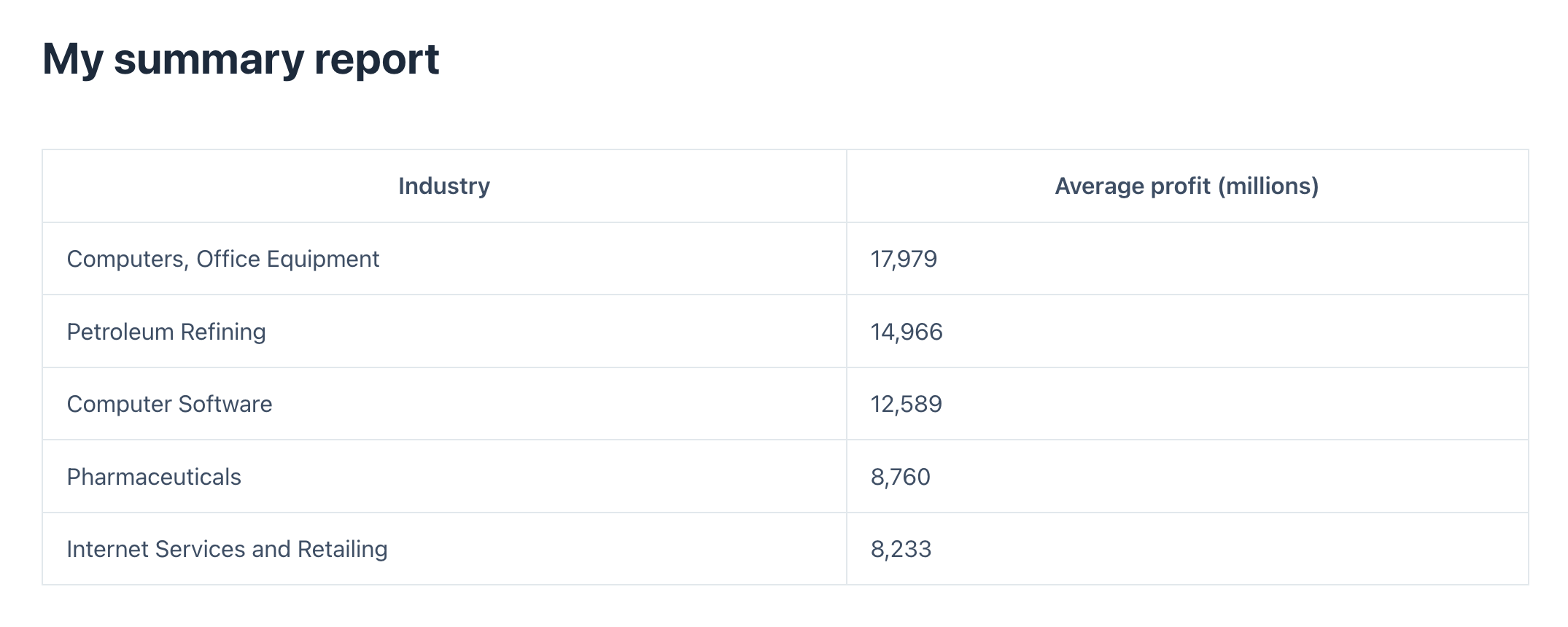Image resolution: width=1568 pixels, height=627 pixels.
Task: Click the 8,233 profit value
Action: (901, 549)
